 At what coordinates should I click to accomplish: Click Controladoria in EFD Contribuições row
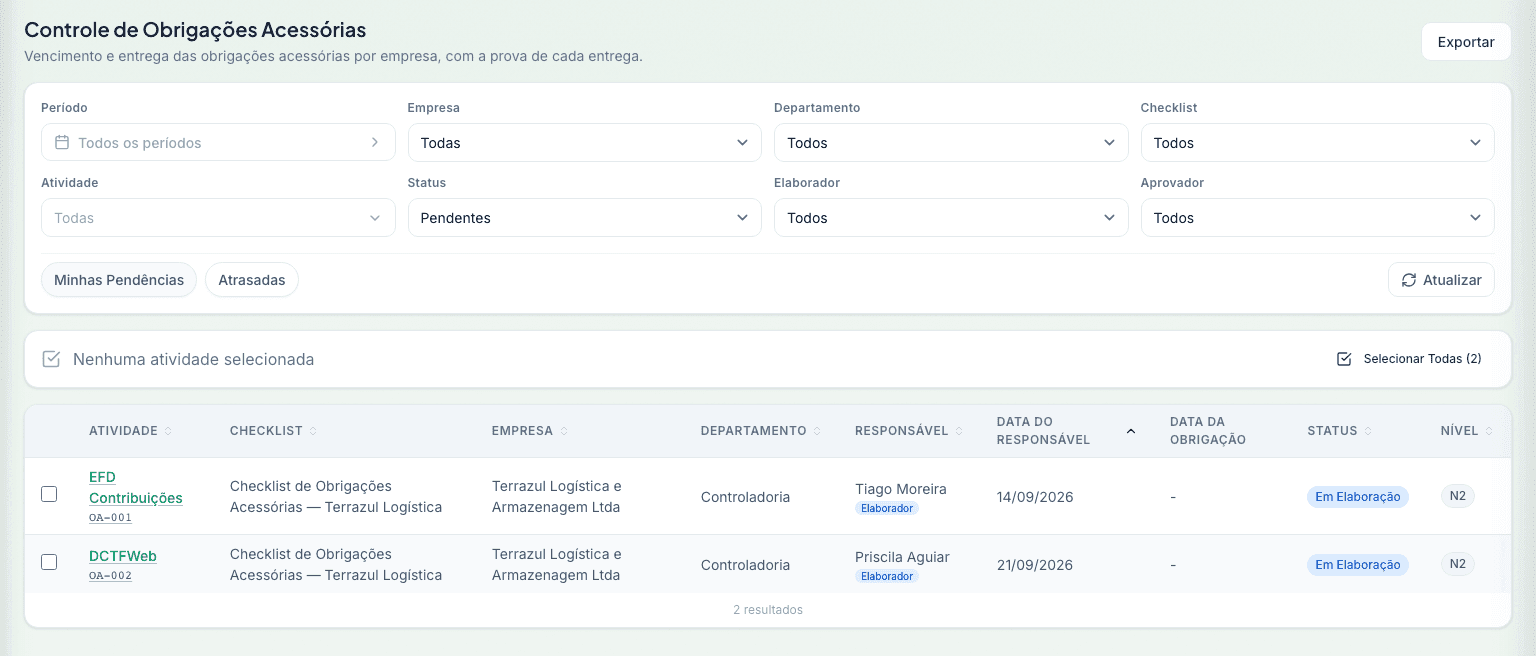[x=746, y=497]
